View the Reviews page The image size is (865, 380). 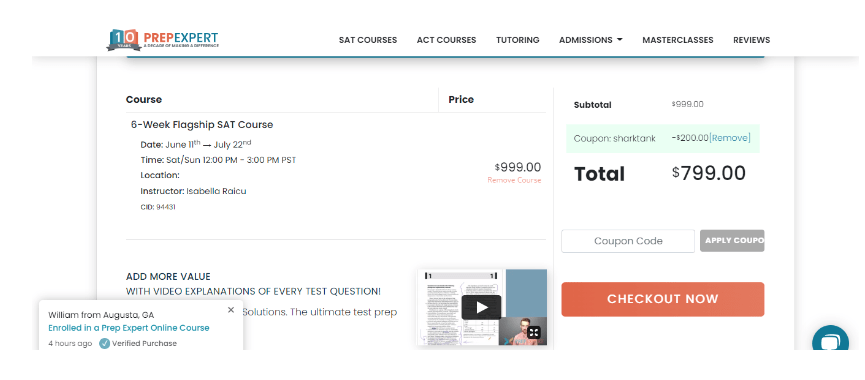751,40
